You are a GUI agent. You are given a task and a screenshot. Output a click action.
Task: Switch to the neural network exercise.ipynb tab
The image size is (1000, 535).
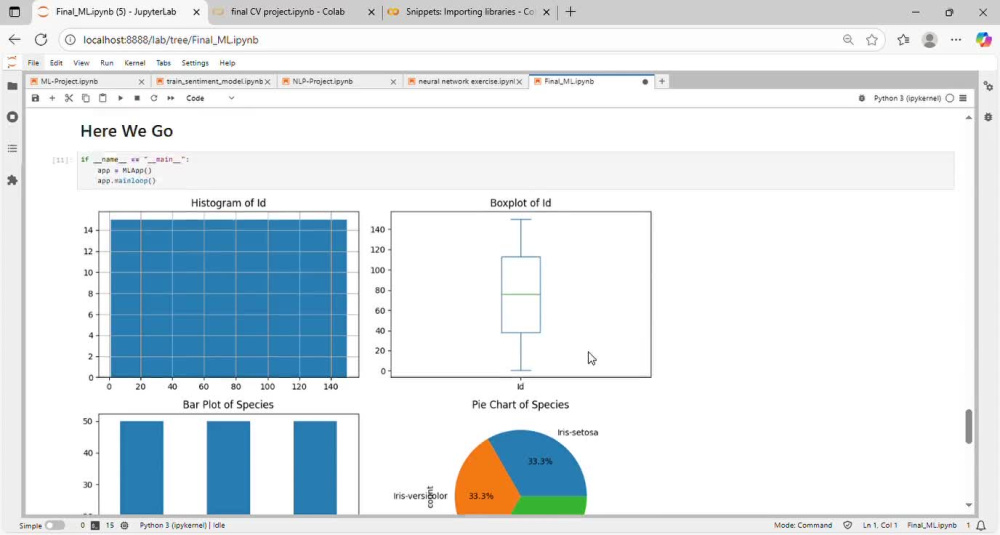click(466, 82)
